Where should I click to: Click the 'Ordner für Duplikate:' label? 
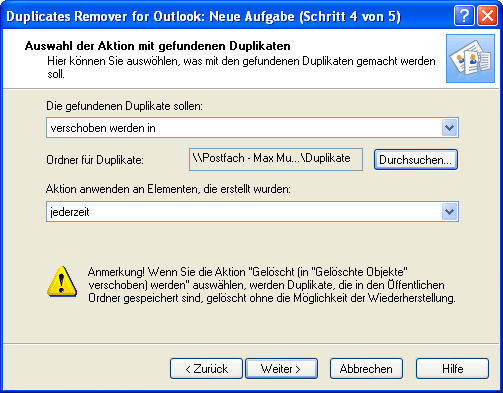point(95,160)
